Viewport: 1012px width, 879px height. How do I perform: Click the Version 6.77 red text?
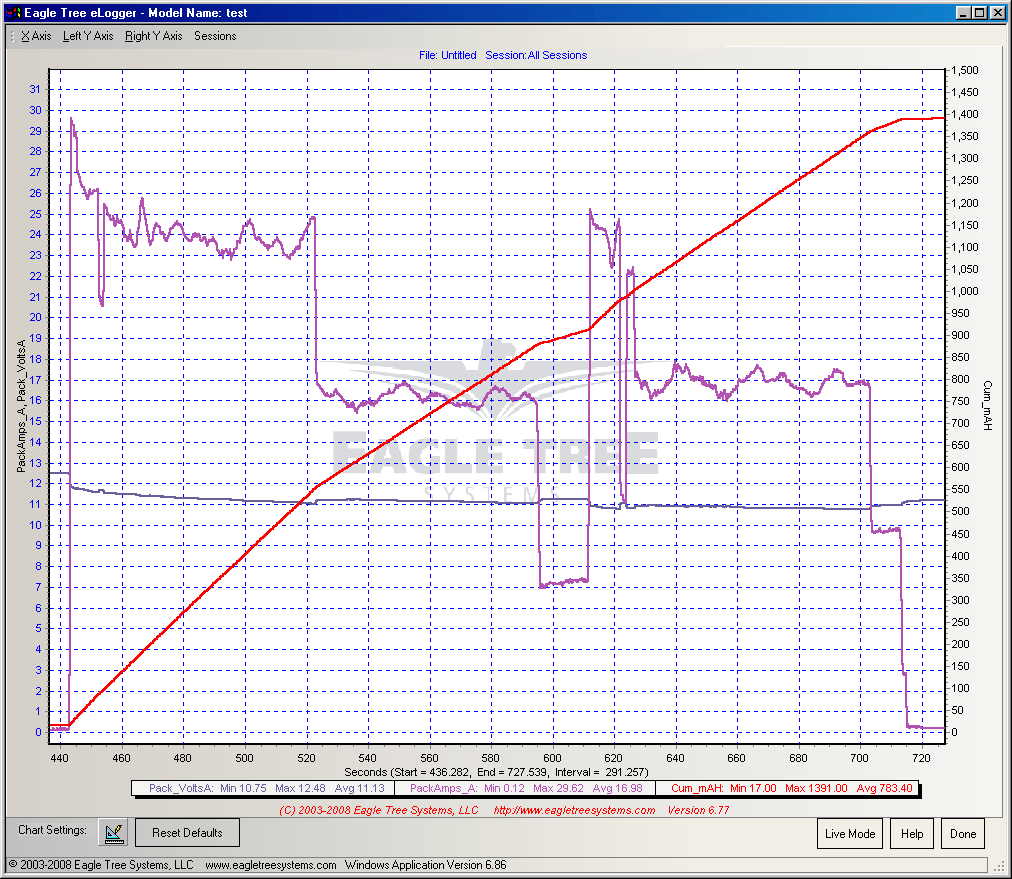[698, 810]
